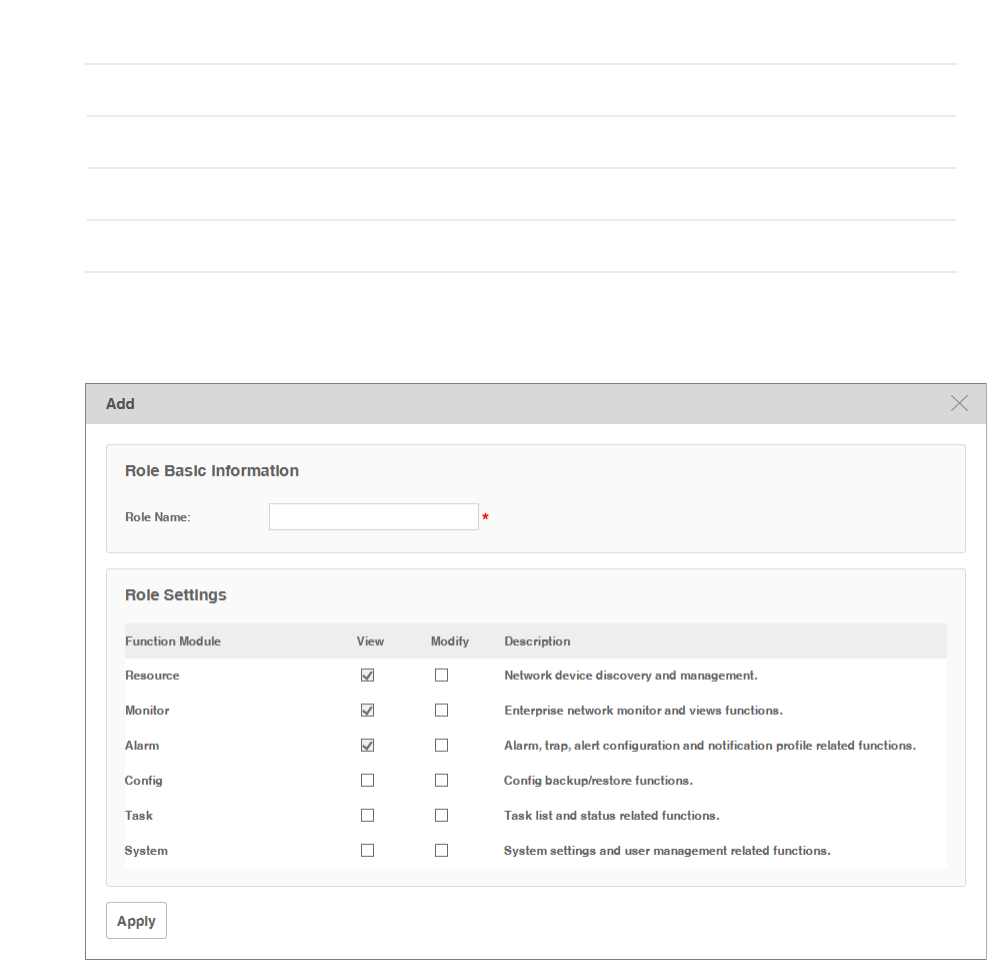Uncheck View permission for Alarm
Image resolution: width=987 pixels, height=960 pixels.
pos(368,745)
